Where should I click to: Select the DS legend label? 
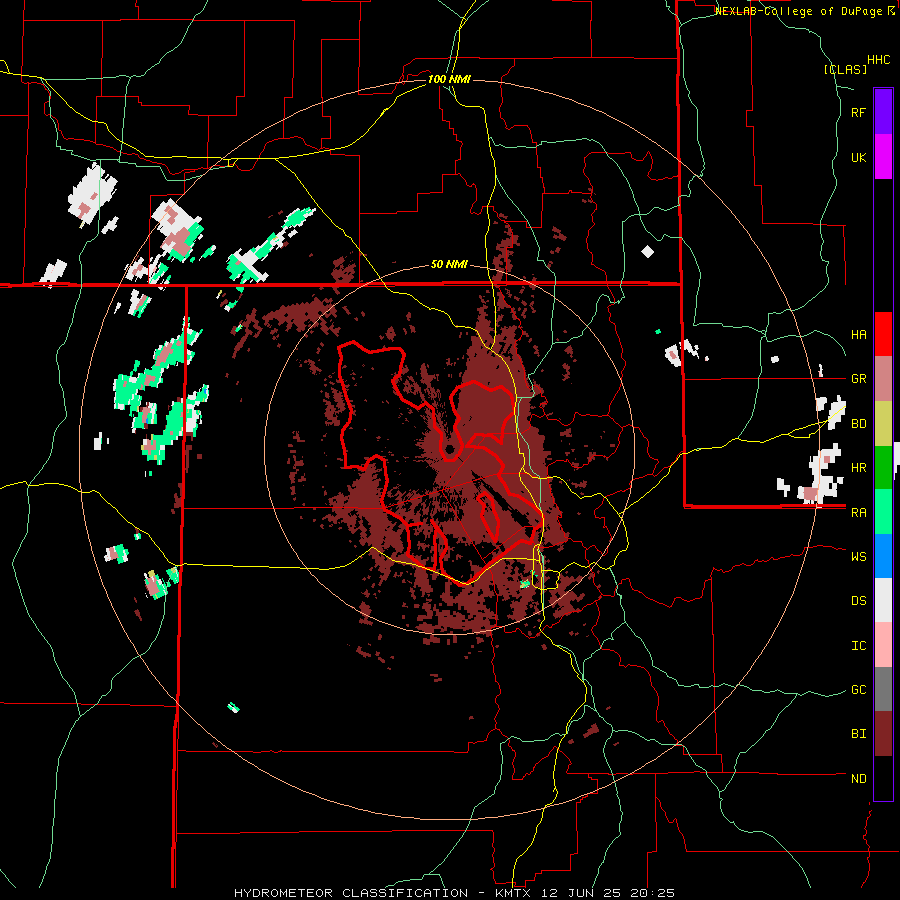point(858,601)
